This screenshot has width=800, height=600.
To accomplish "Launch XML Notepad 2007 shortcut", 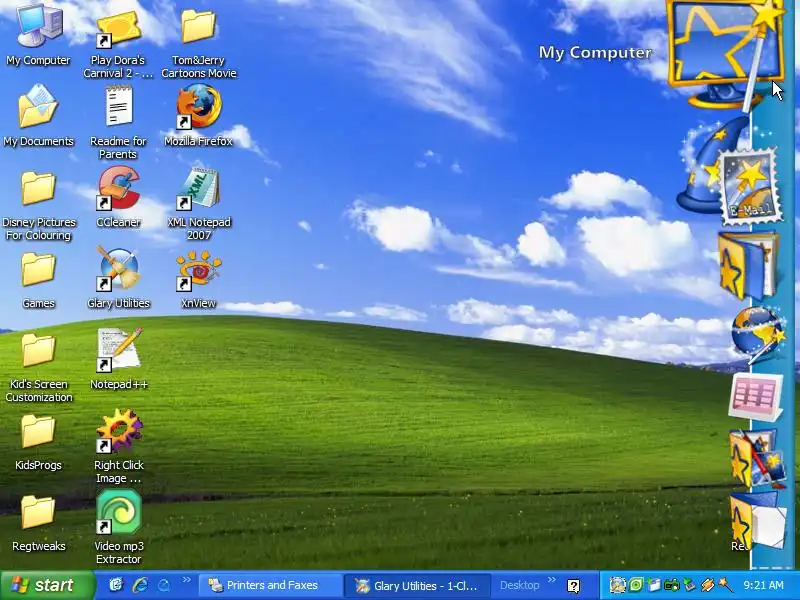I will coord(198,204).
